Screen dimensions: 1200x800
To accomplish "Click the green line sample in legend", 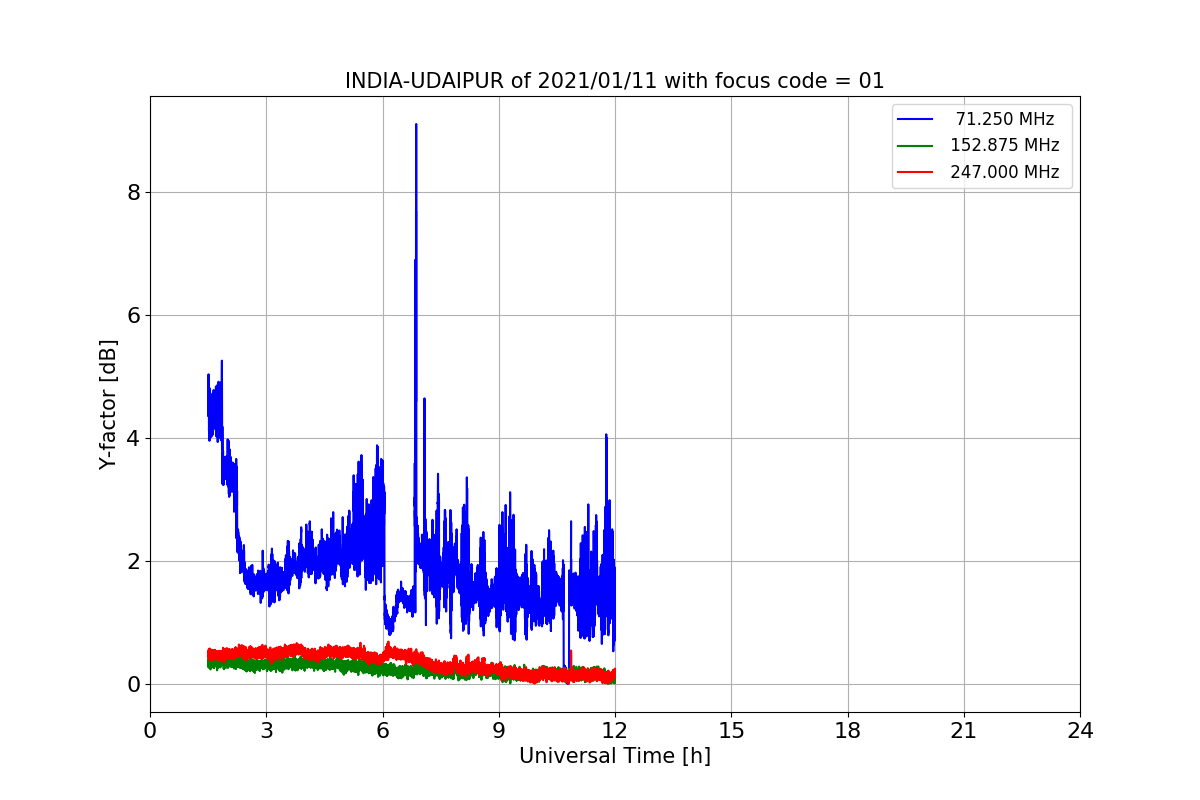I will [915, 146].
